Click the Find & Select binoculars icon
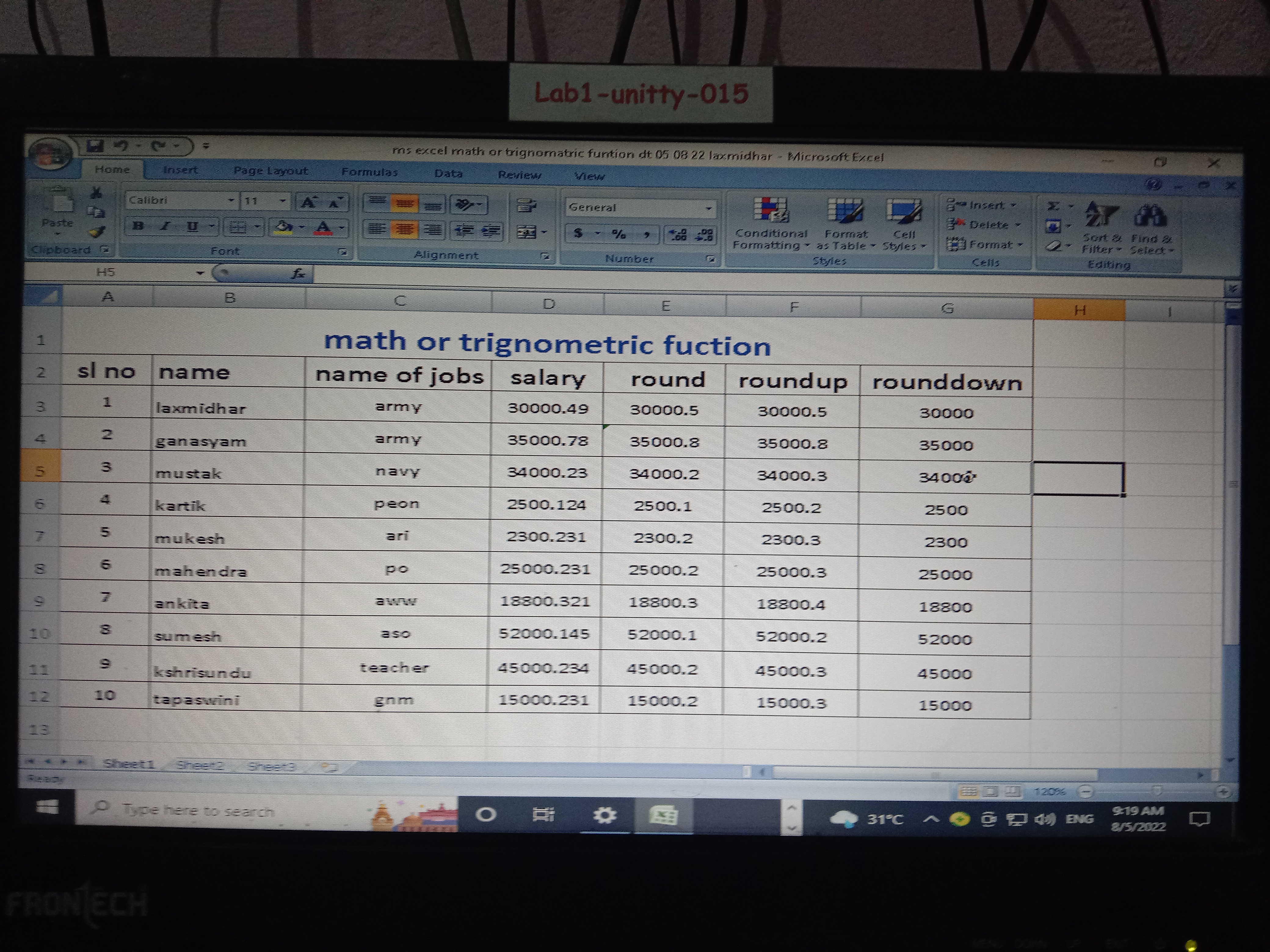 click(1150, 216)
